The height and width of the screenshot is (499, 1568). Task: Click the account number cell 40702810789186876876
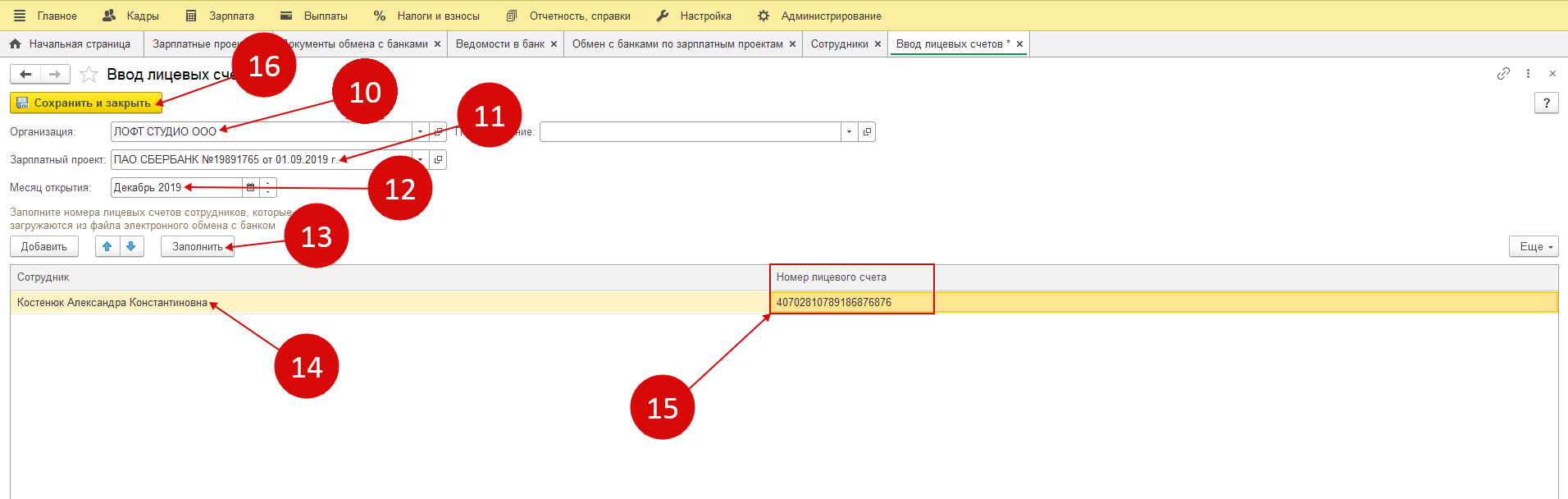[x=834, y=303]
